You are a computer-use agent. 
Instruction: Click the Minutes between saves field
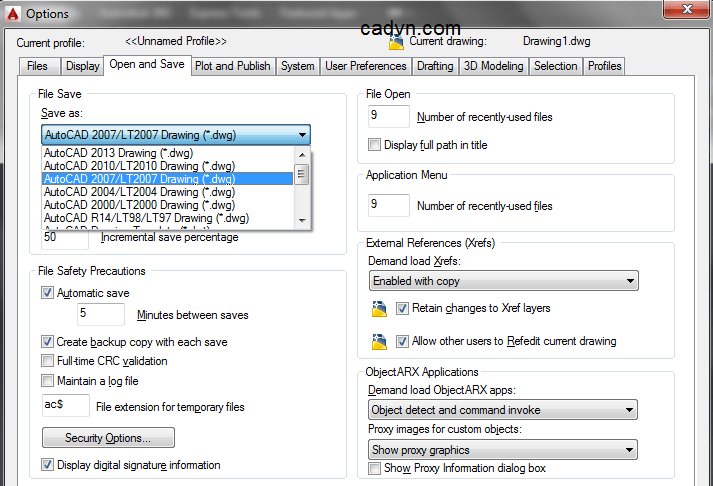100,314
